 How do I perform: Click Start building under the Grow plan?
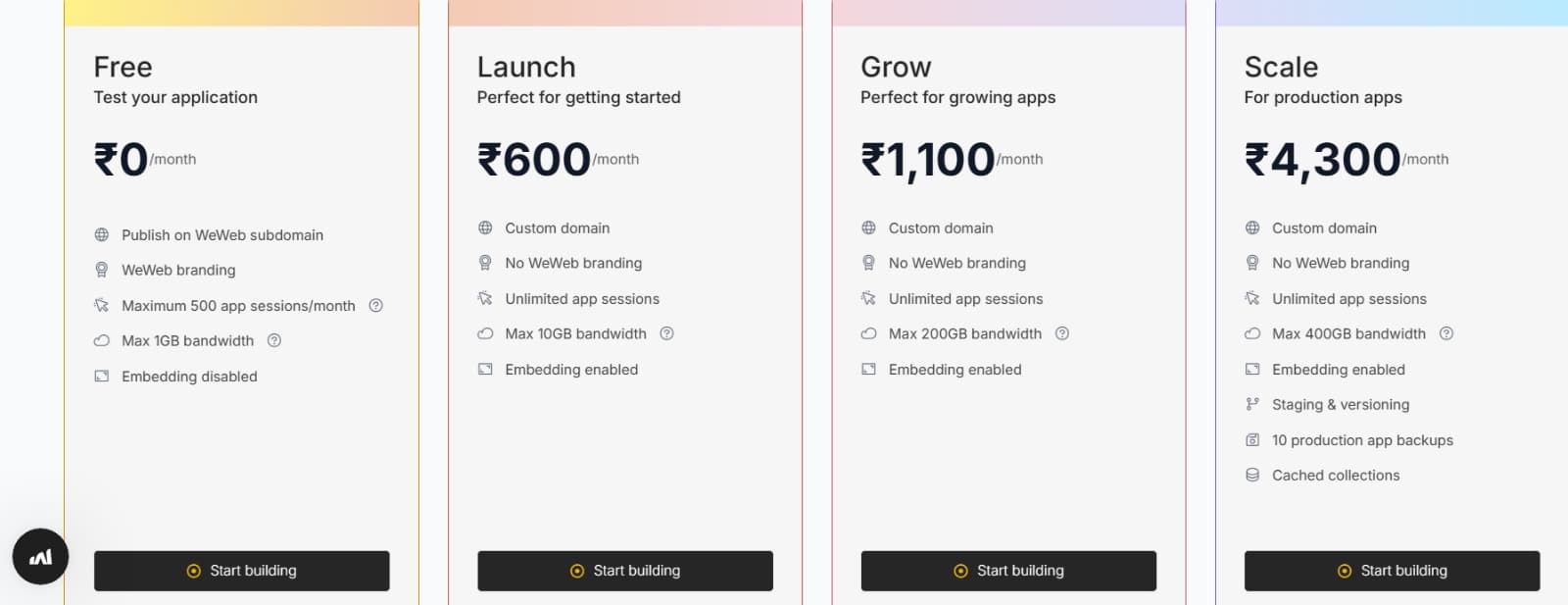tap(1007, 570)
